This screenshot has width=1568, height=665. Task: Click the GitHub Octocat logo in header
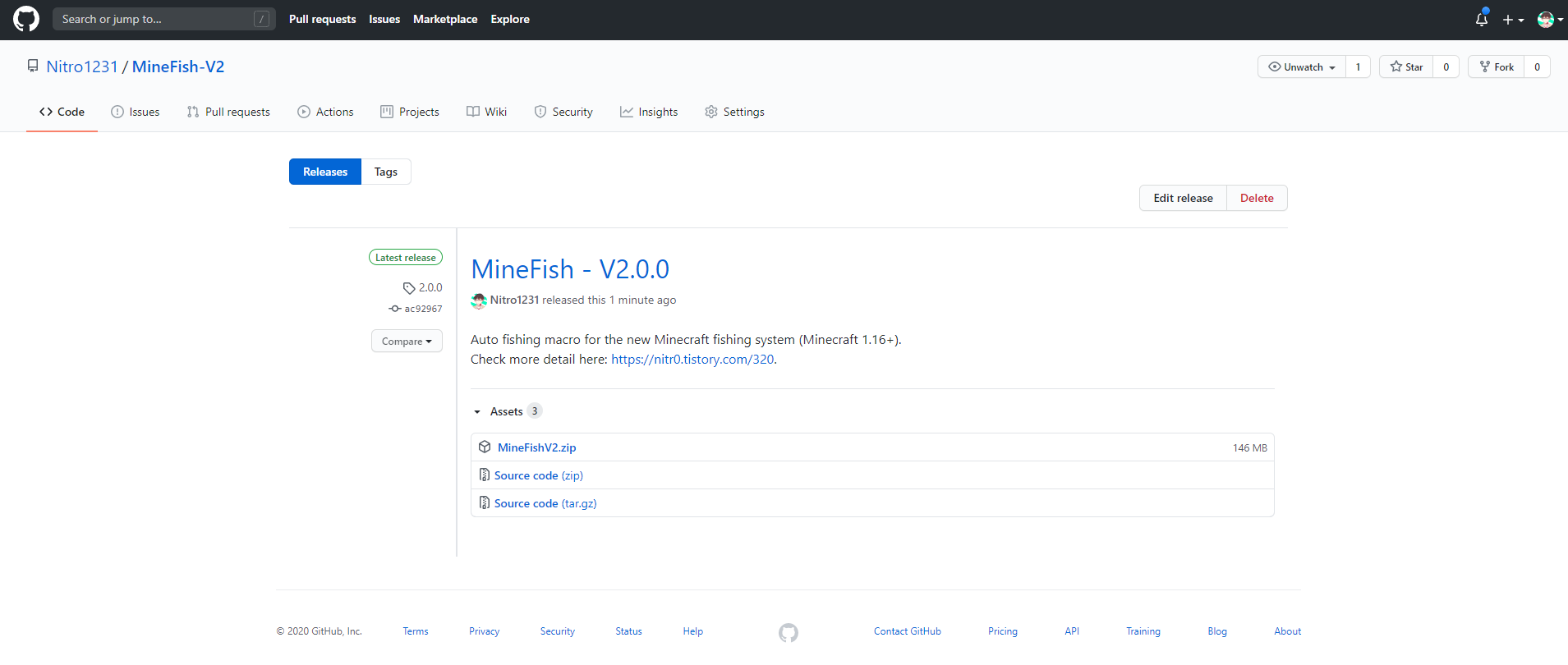pos(26,19)
